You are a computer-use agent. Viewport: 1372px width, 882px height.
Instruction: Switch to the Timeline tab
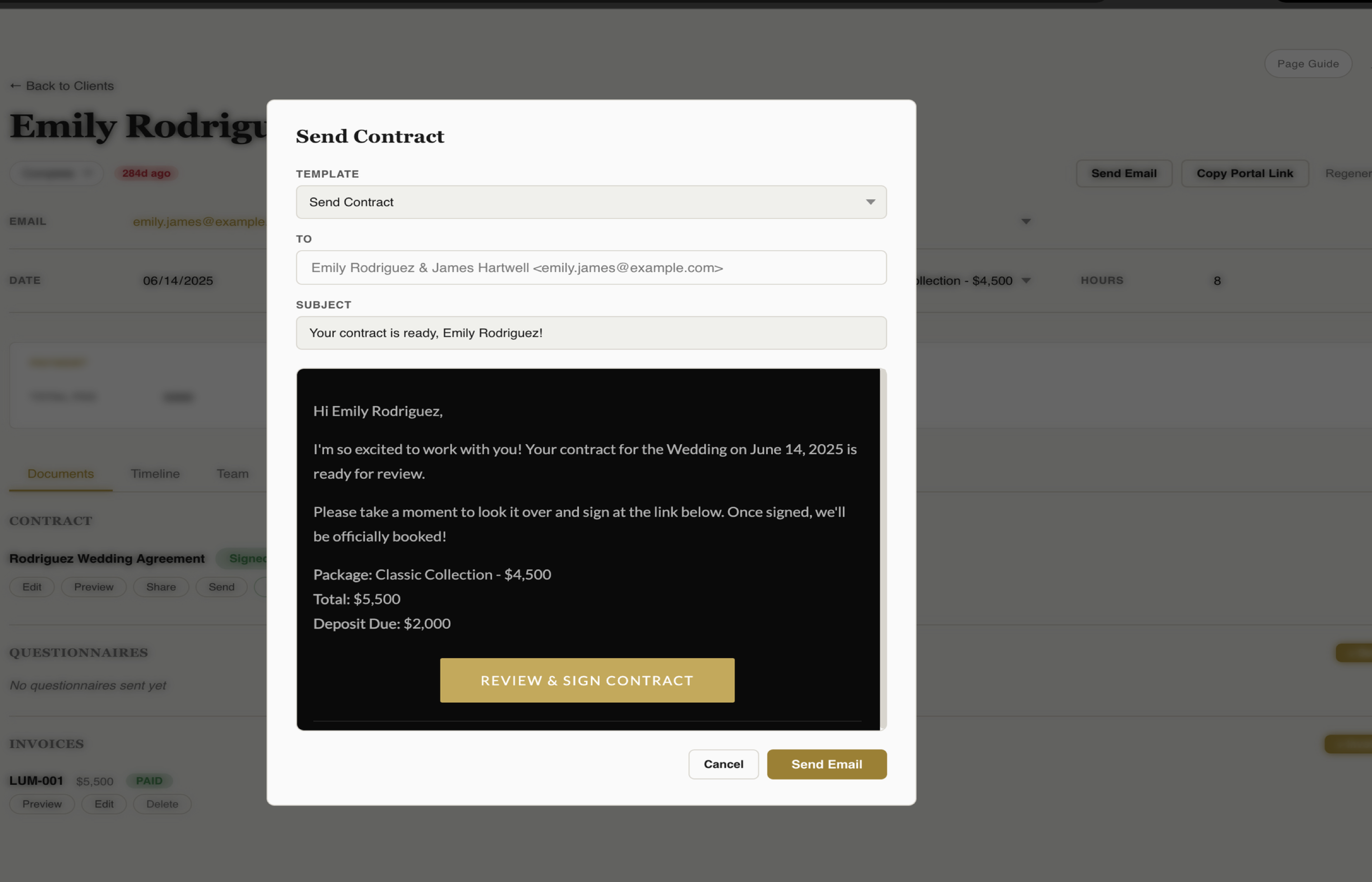[x=155, y=474]
